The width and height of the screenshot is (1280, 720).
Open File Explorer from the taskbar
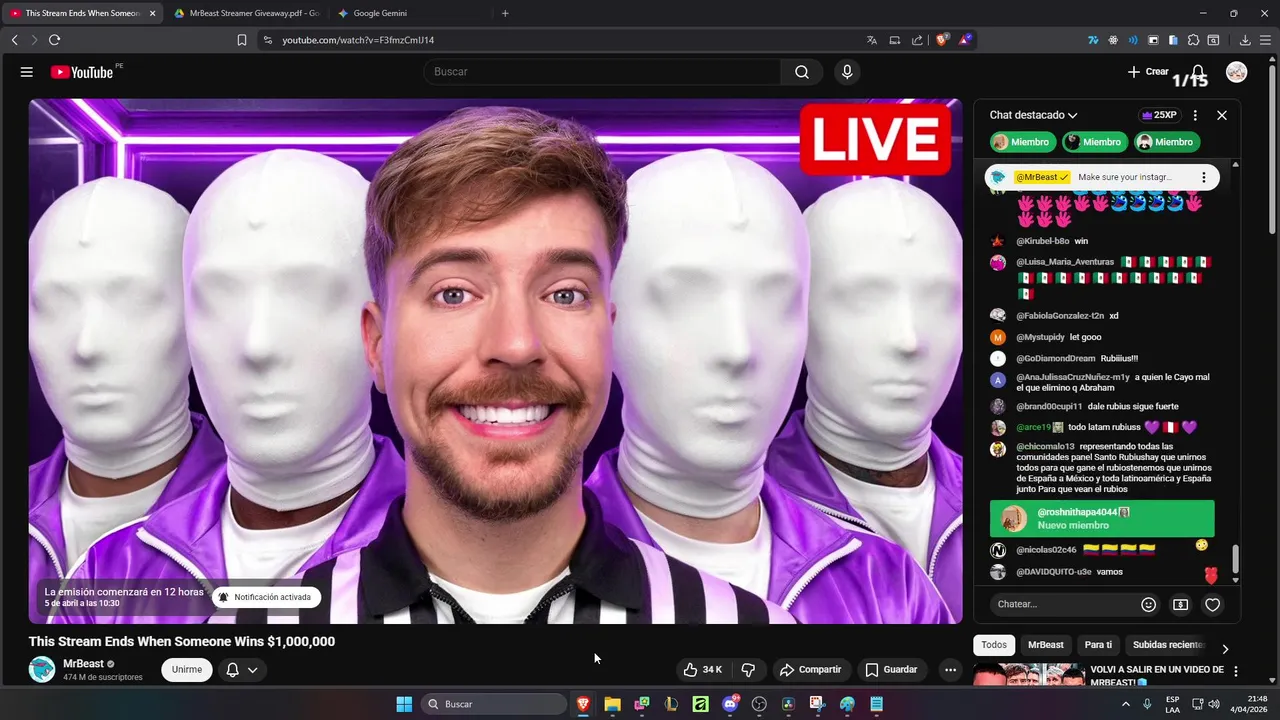(612, 704)
